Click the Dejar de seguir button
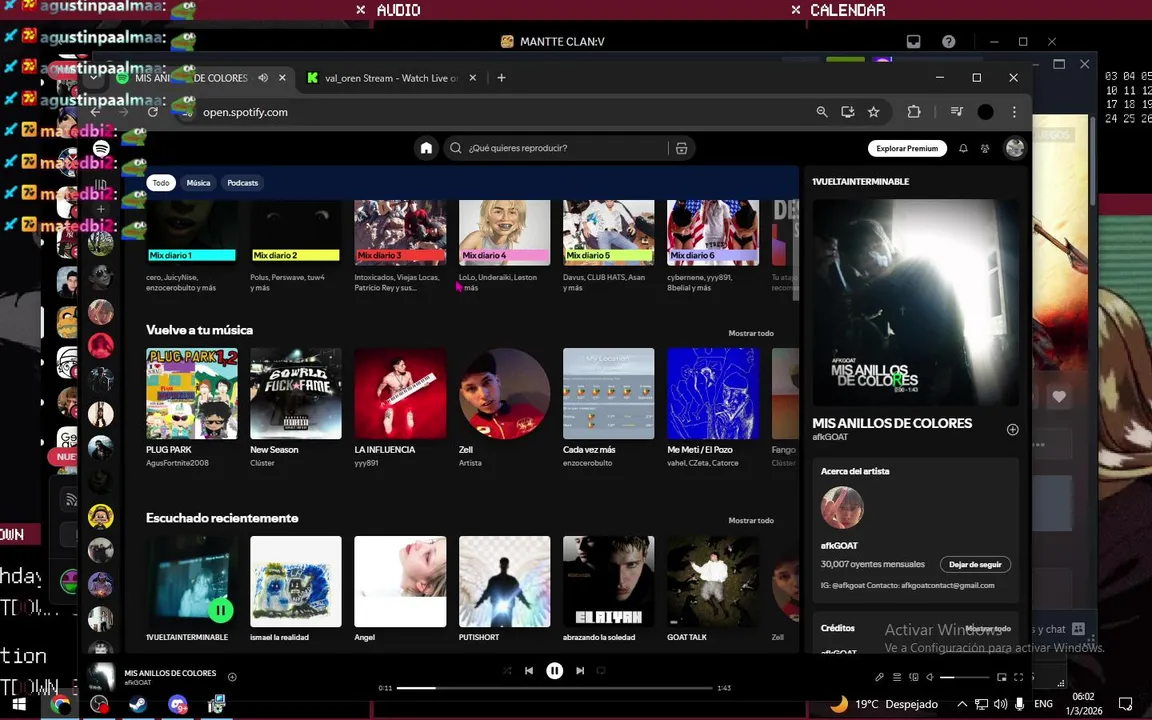The image size is (1152, 720). (975, 564)
